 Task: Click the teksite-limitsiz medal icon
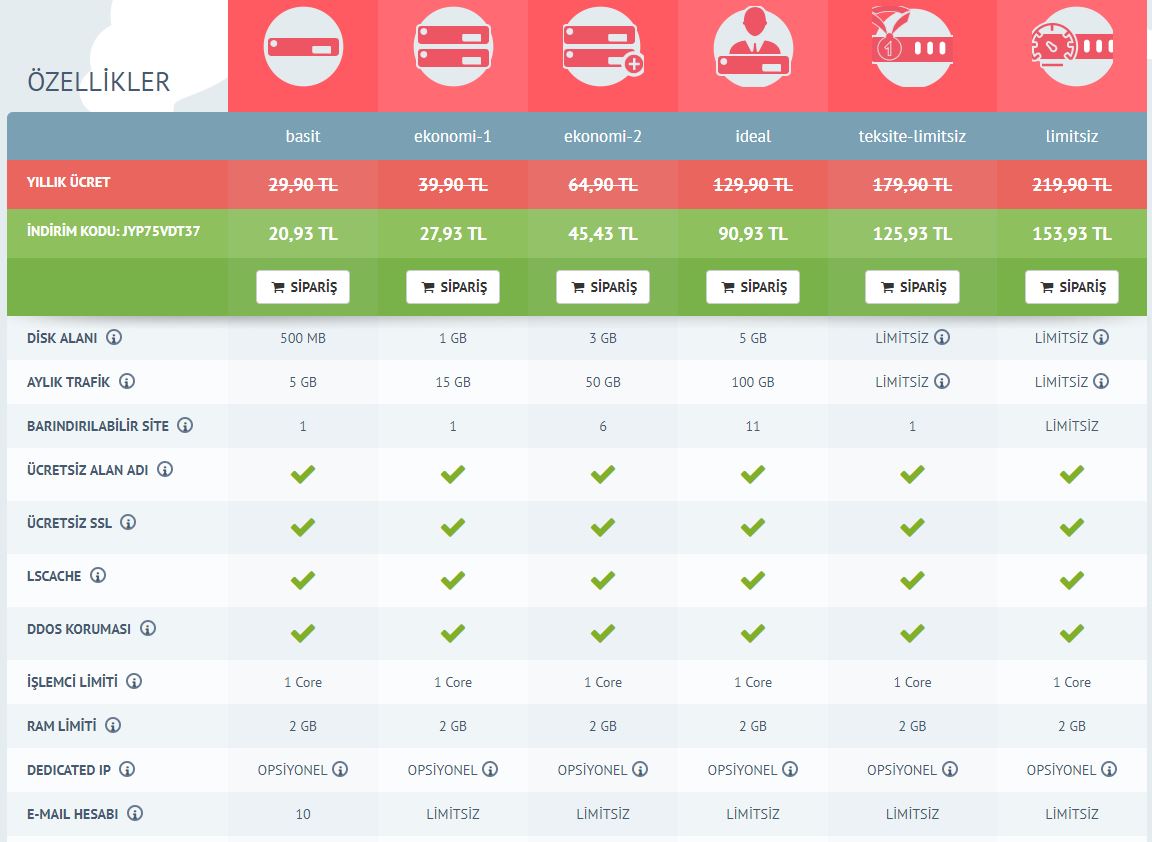(x=912, y=46)
